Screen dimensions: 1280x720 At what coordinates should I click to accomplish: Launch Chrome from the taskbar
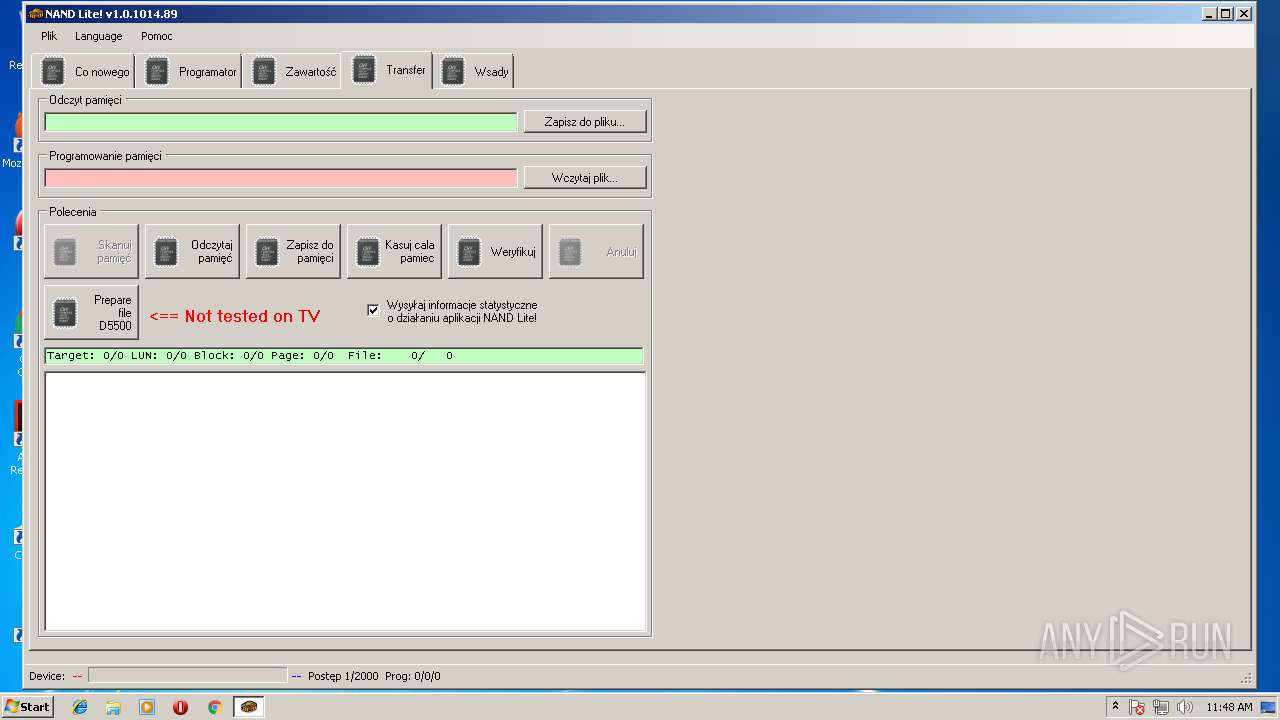point(214,707)
